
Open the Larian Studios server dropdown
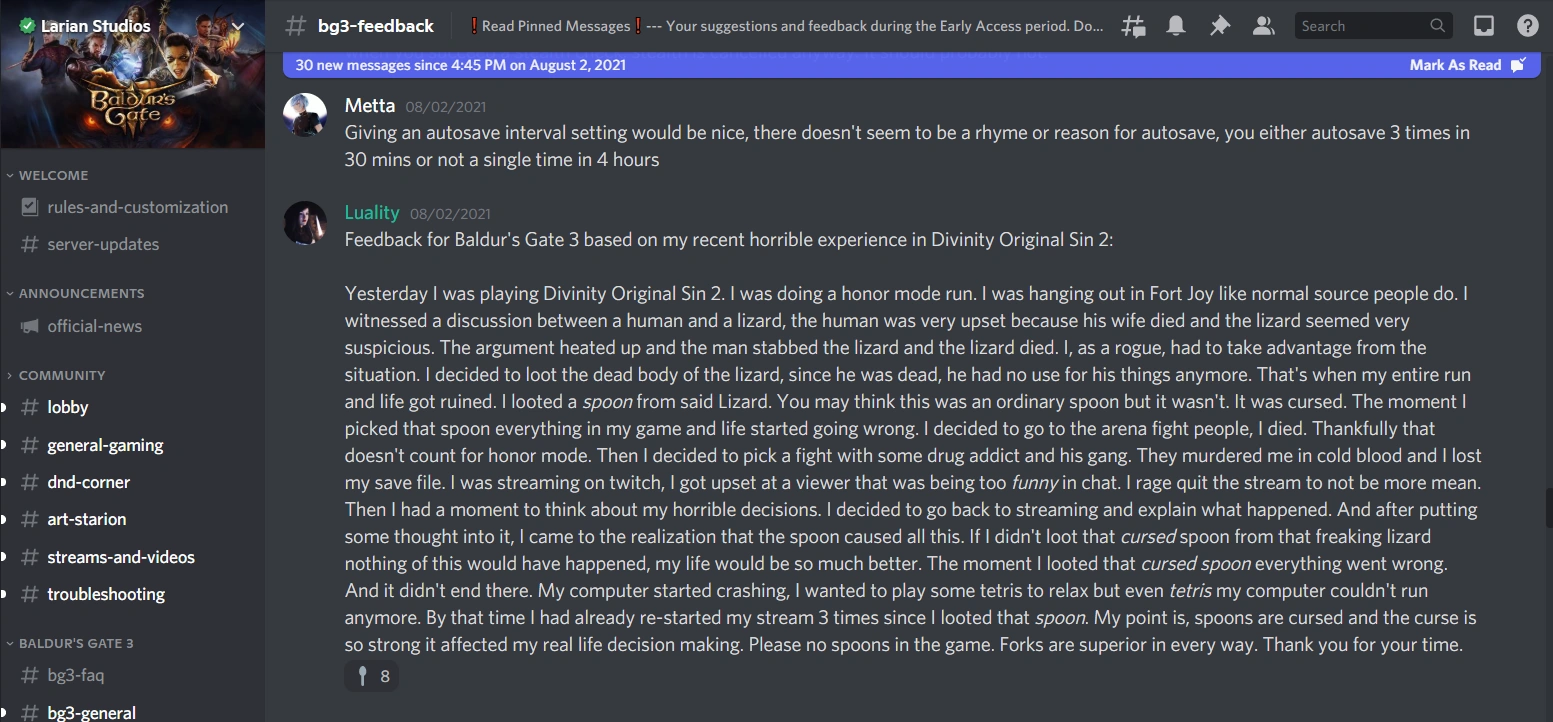238,26
